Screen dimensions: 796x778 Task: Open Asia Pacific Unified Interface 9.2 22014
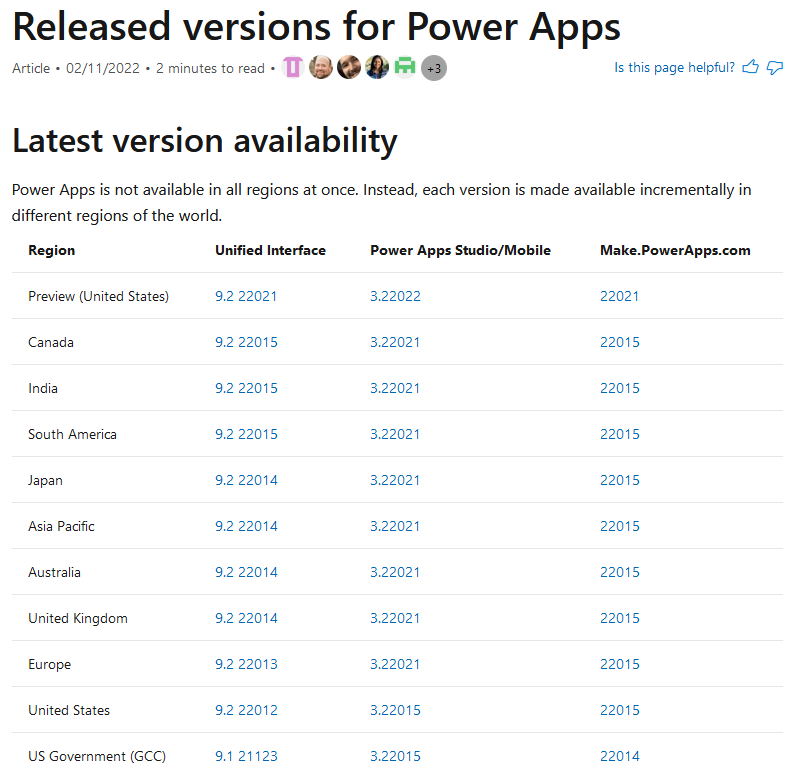pyautogui.click(x=246, y=526)
